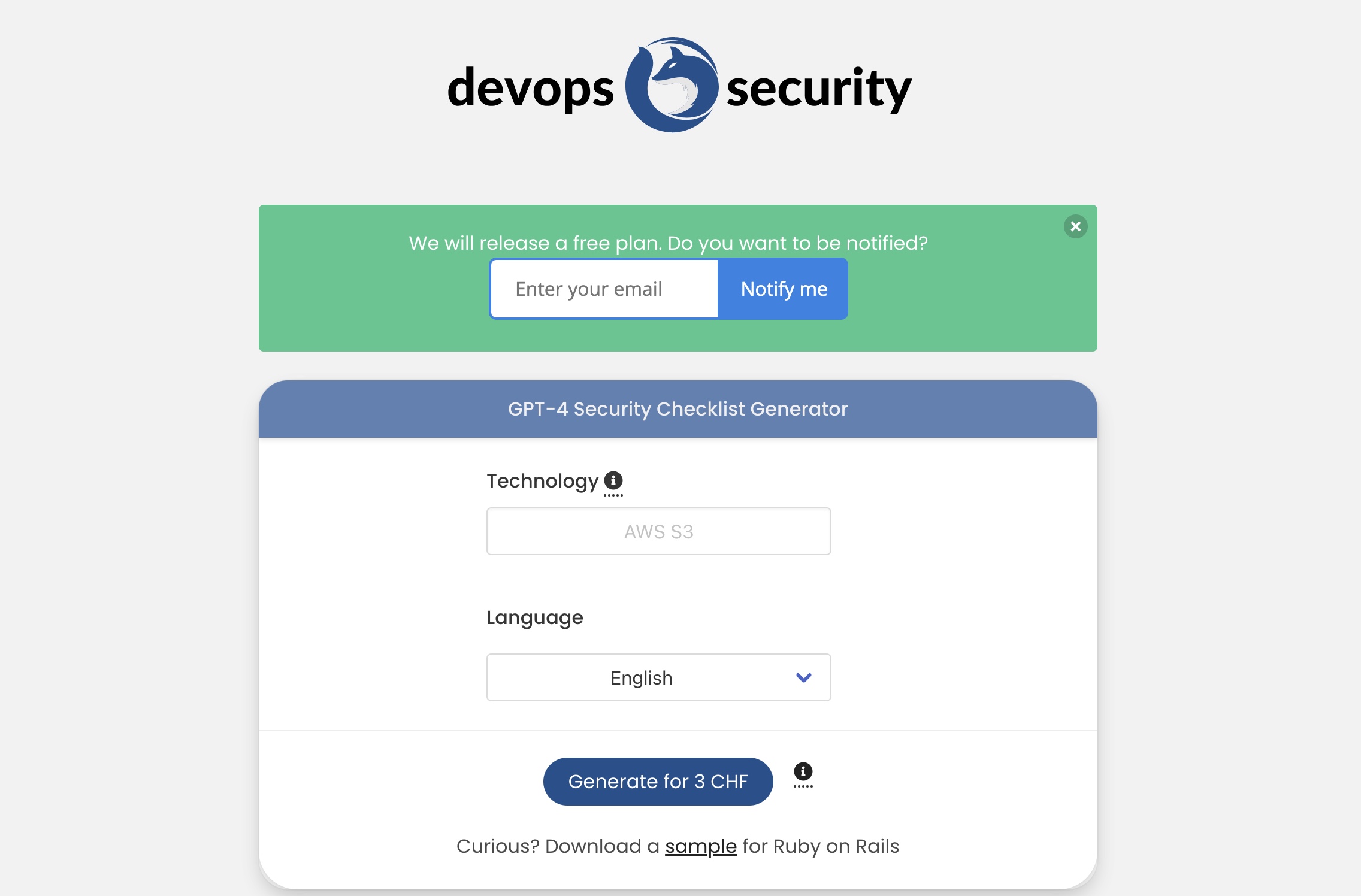Click the security wordmark in the logo
Viewport: 1361px width, 896px height.
[818, 89]
